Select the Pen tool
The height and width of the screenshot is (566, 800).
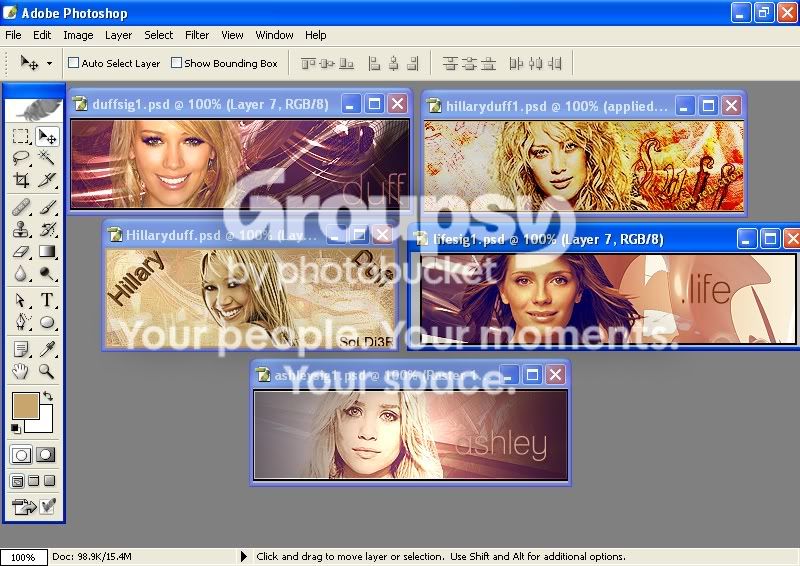[21, 322]
